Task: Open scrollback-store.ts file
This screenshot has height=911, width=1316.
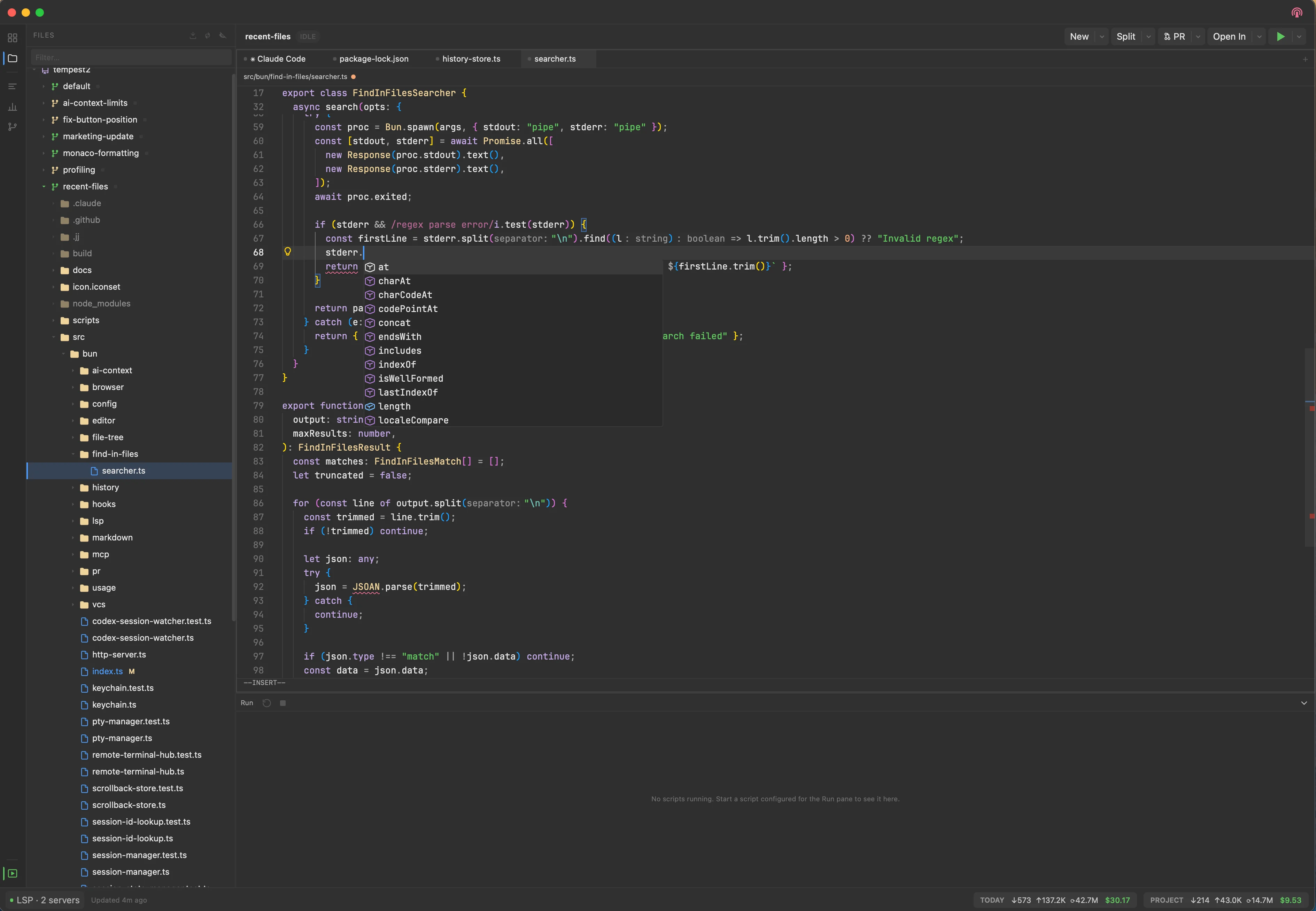Action: tap(129, 805)
